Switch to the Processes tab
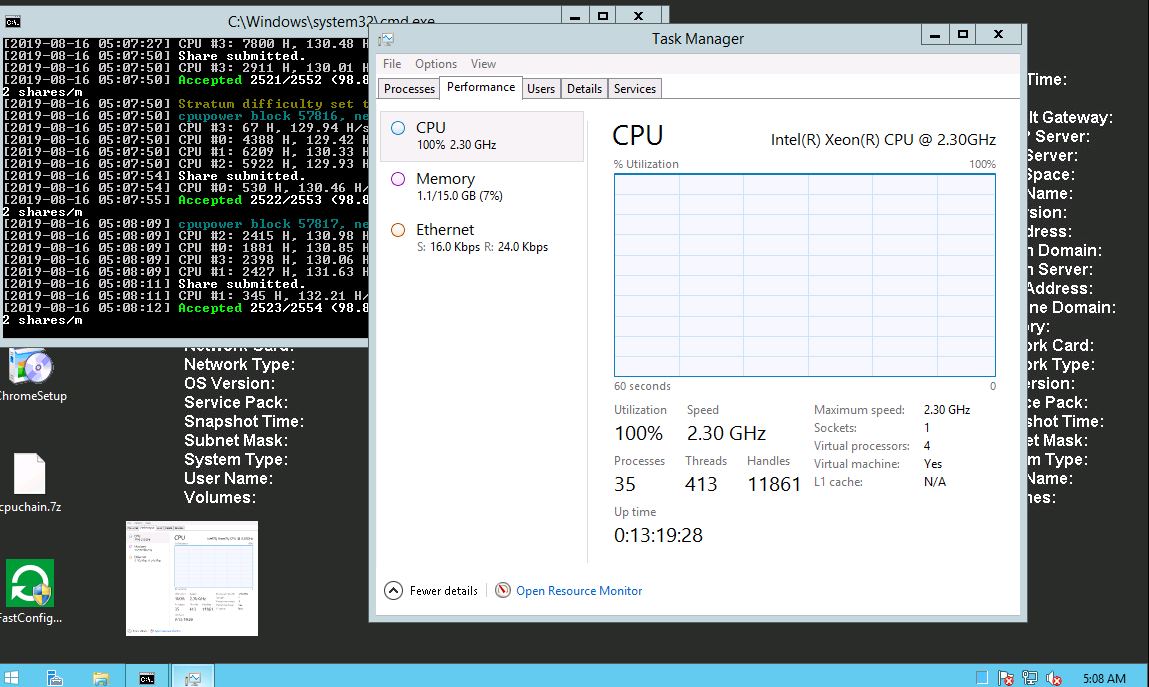This screenshot has height=687, width=1149. (x=409, y=89)
